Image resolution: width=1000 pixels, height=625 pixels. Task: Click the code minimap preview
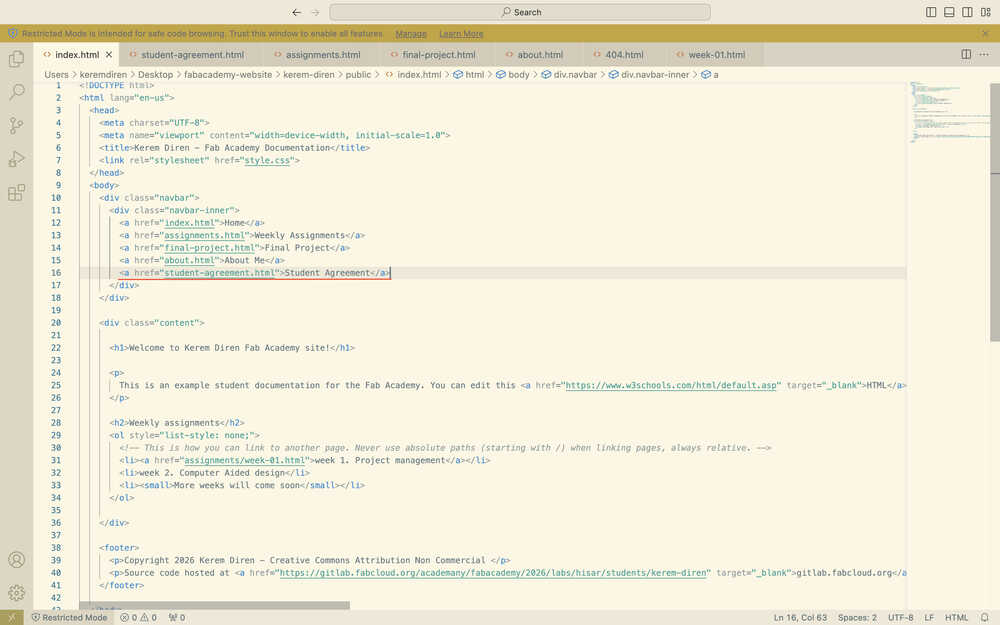coord(948,112)
